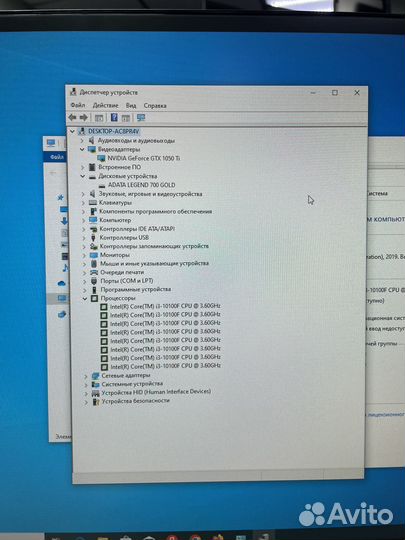Collapse the Процессоры category
Screen dimensions: 405x540
(x=85, y=299)
